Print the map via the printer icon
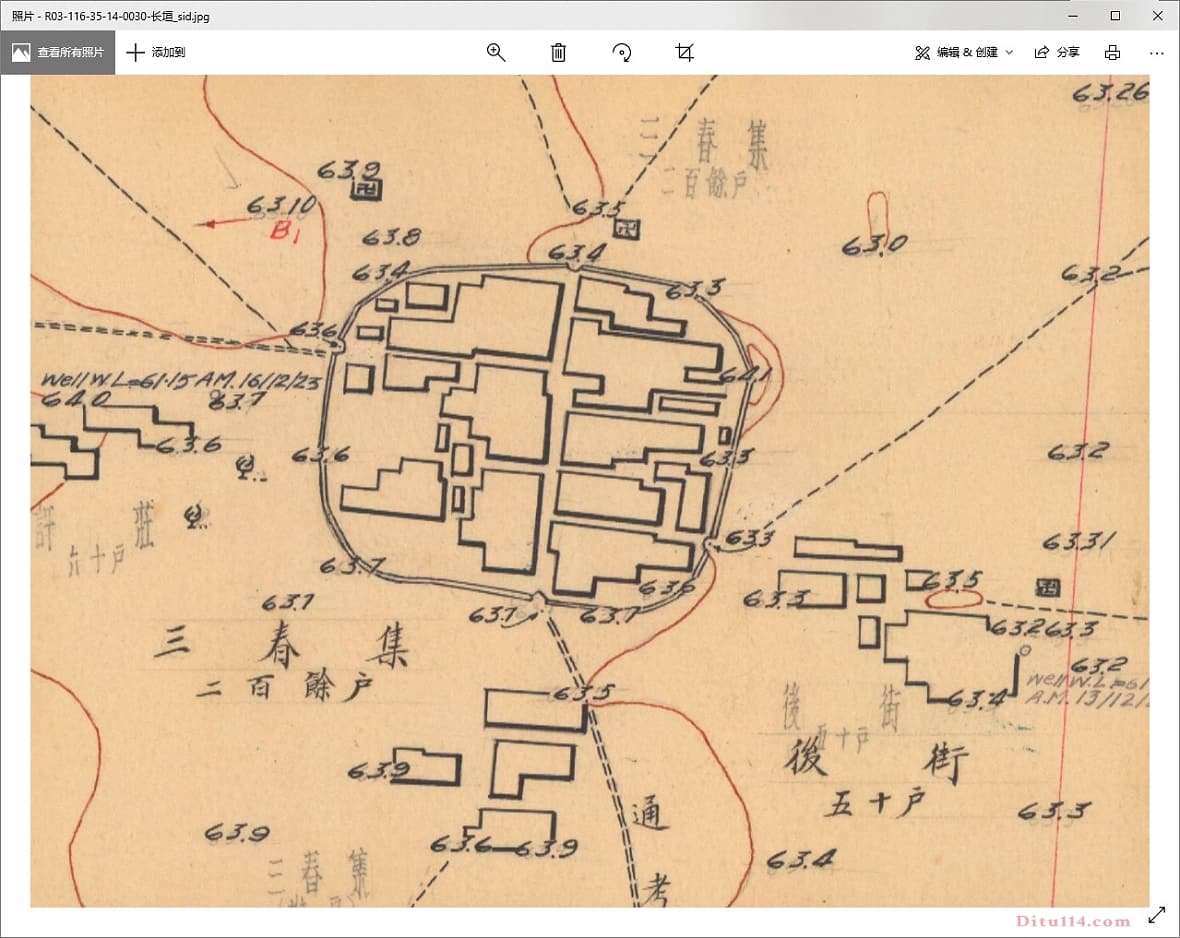 1112,52
